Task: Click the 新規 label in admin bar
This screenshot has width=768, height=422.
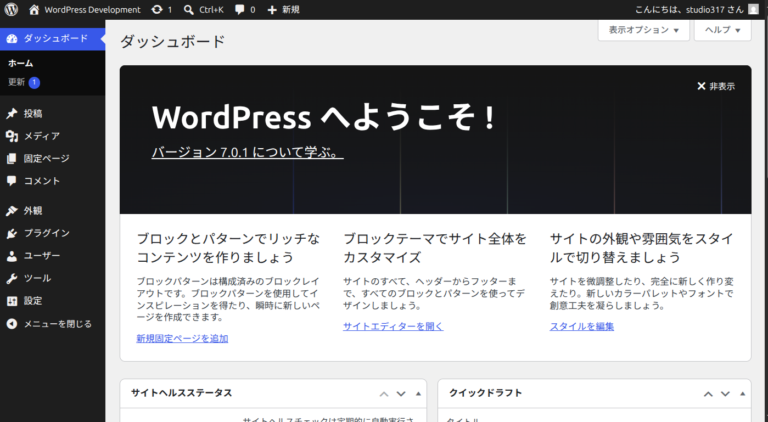Action: pos(291,9)
